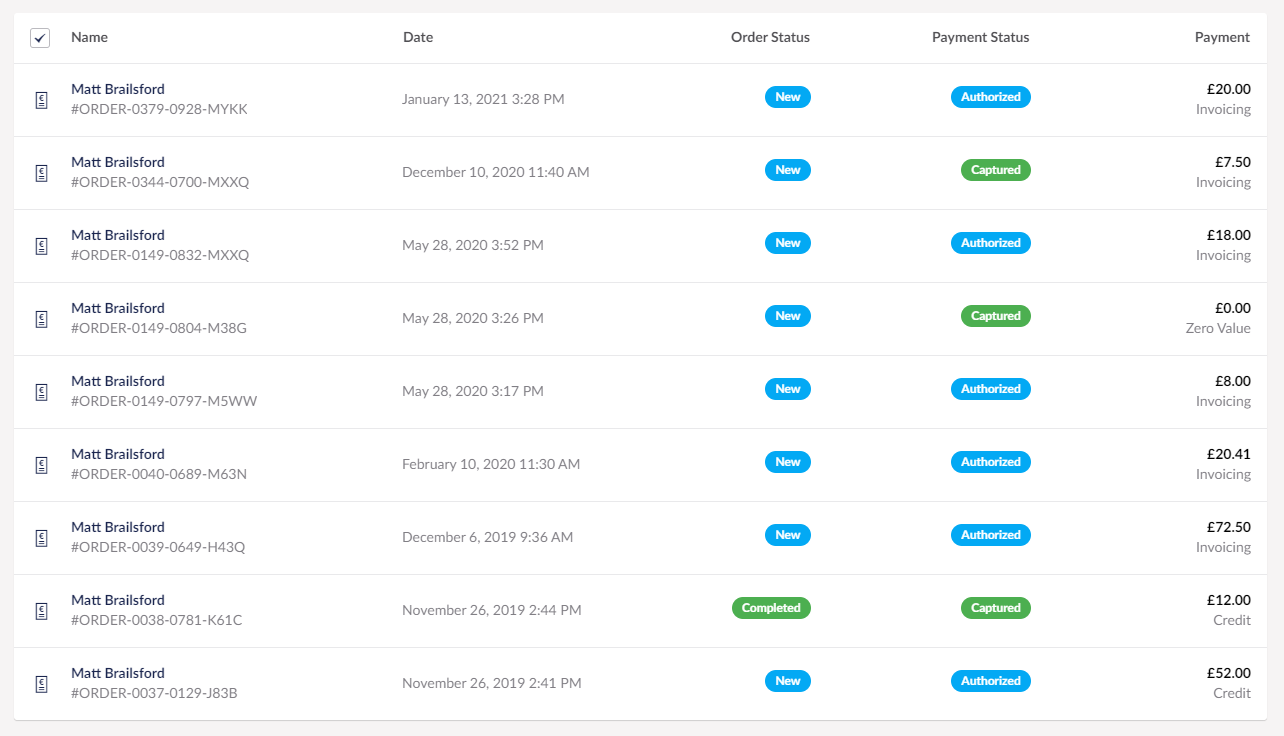The image size is (1284, 736).
Task: Select the receipt icon next to #ORDER-0038-0781-K61C
Action: tap(41, 610)
